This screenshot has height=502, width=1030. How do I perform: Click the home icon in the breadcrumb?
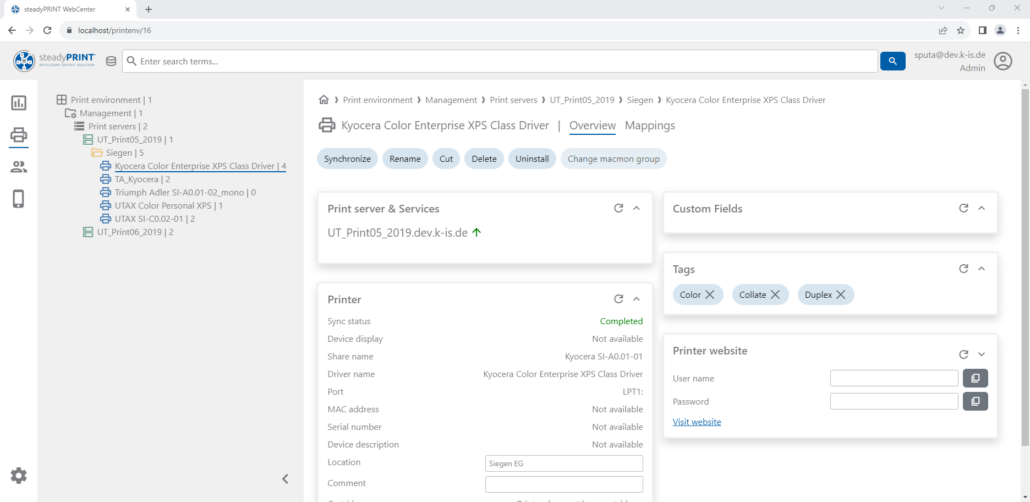323,100
